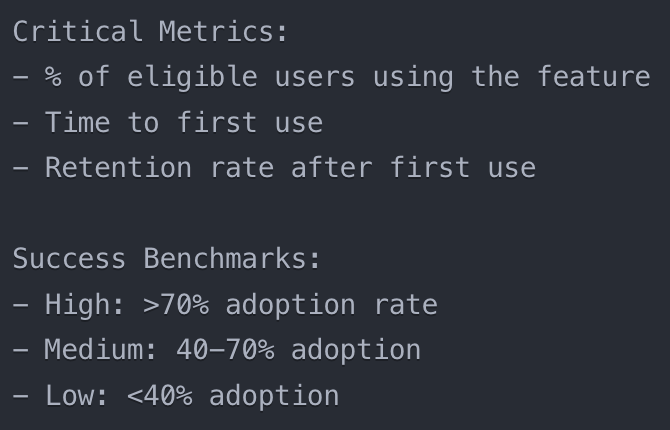The image size is (670, 430).
Task: Click the '>70%' value text
Action: pos(176,305)
